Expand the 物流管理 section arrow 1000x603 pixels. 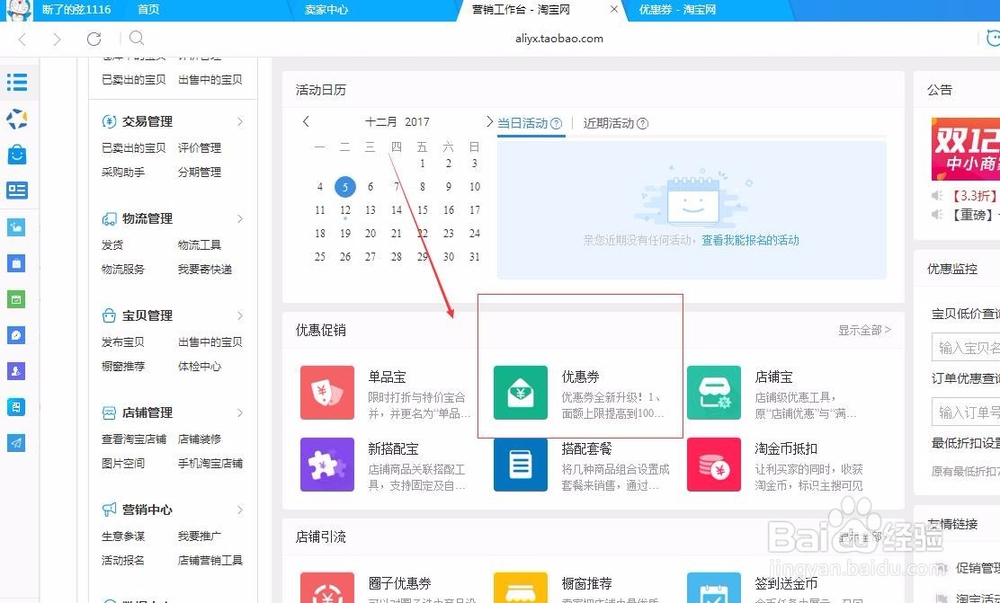tap(240, 219)
